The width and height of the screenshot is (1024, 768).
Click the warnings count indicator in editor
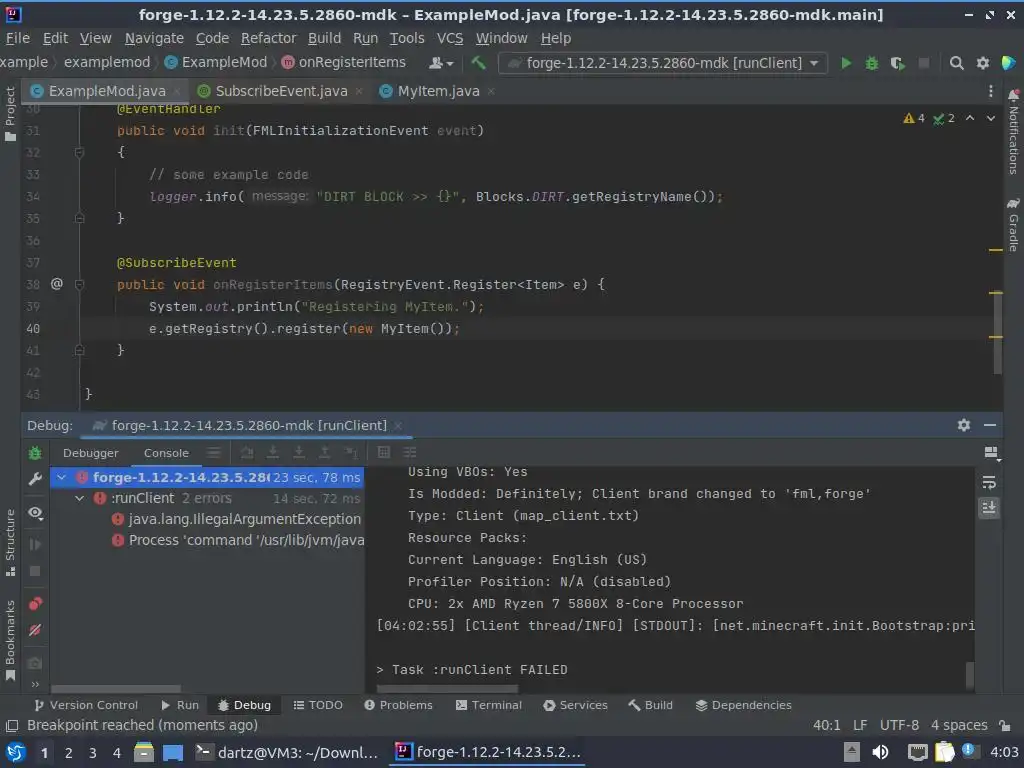click(914, 118)
